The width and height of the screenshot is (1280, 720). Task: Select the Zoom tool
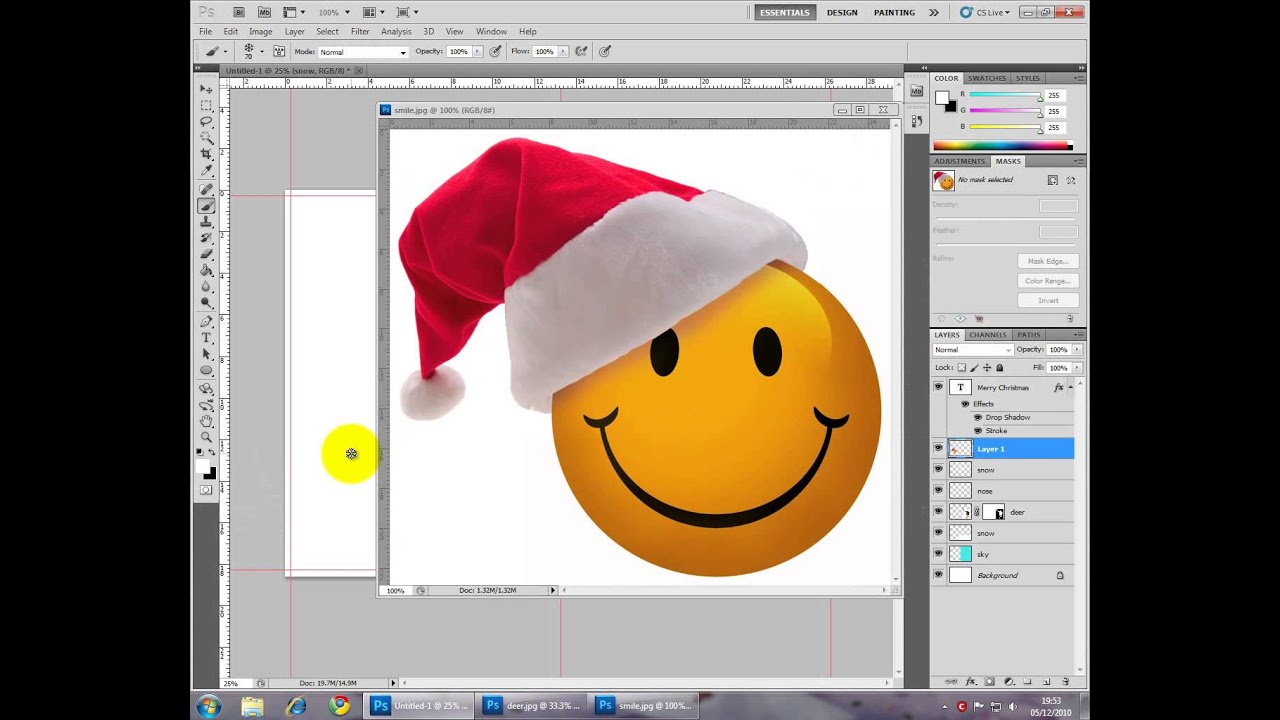(x=207, y=437)
